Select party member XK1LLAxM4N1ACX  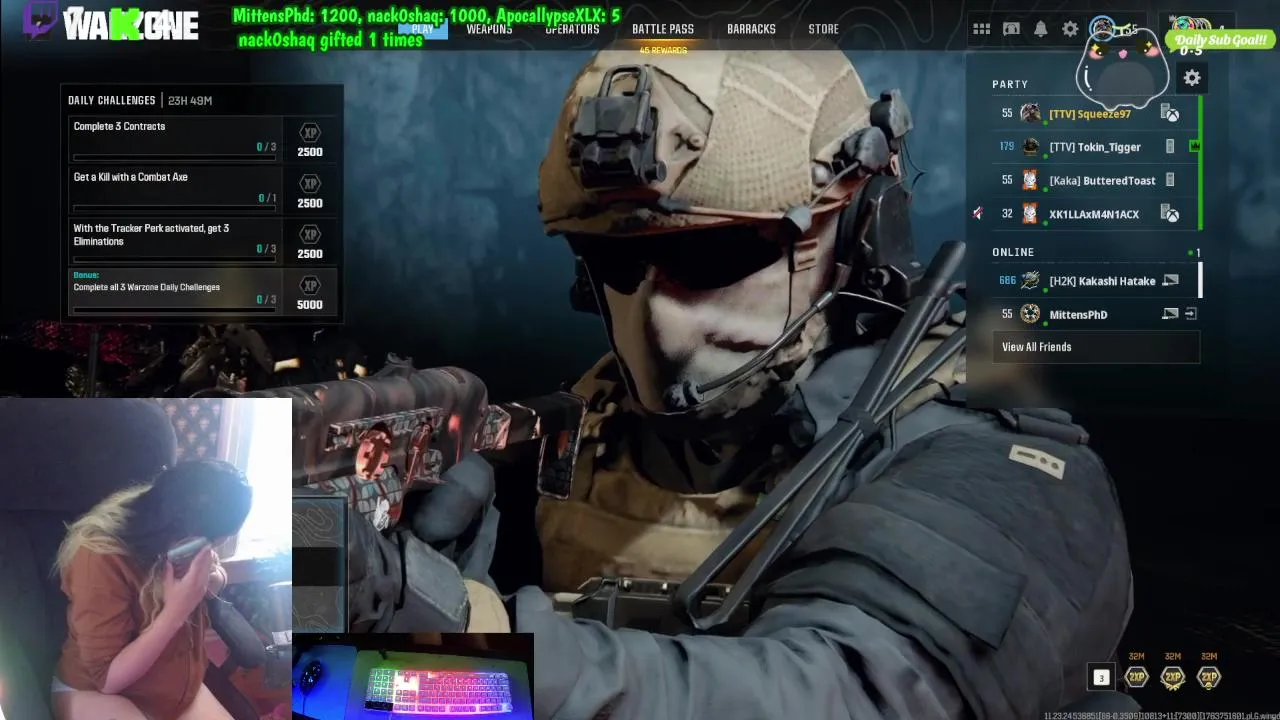(x=1096, y=214)
